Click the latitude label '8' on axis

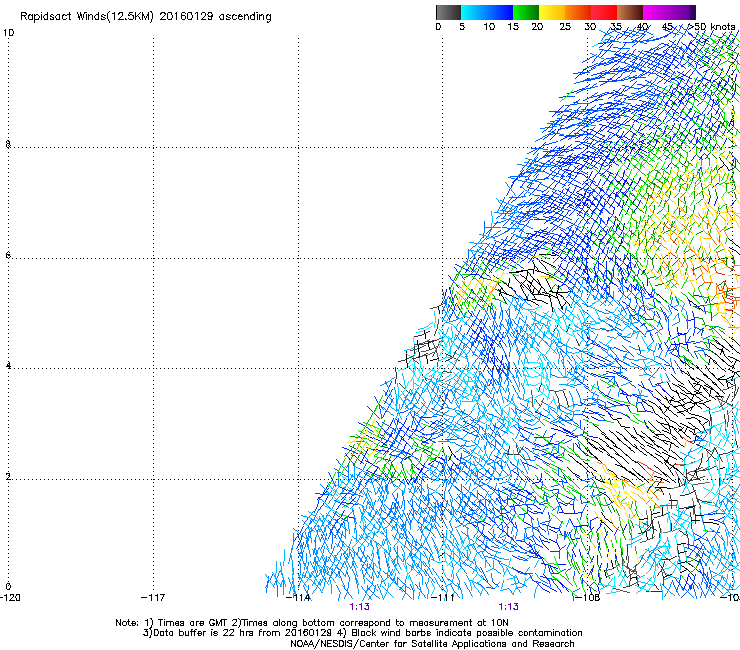(8, 144)
